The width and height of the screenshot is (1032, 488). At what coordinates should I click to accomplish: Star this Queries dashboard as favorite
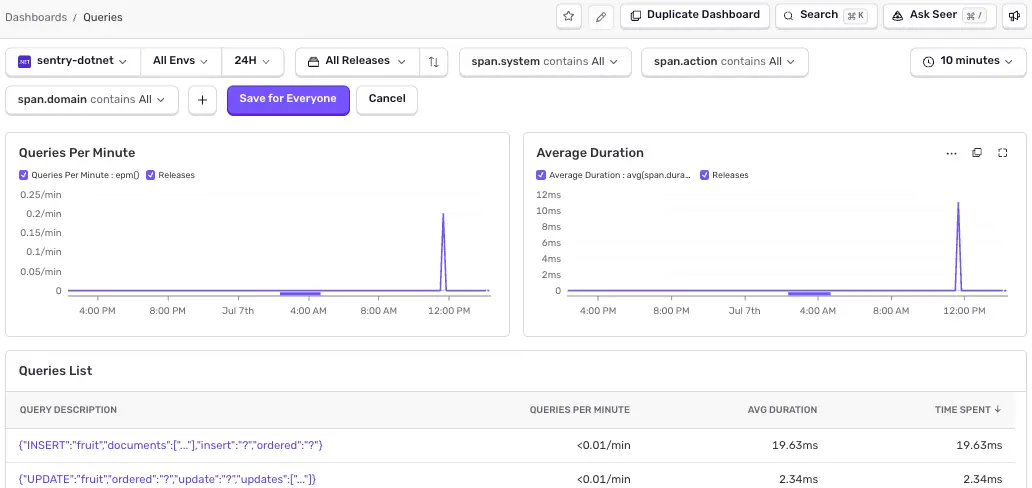[x=569, y=16]
